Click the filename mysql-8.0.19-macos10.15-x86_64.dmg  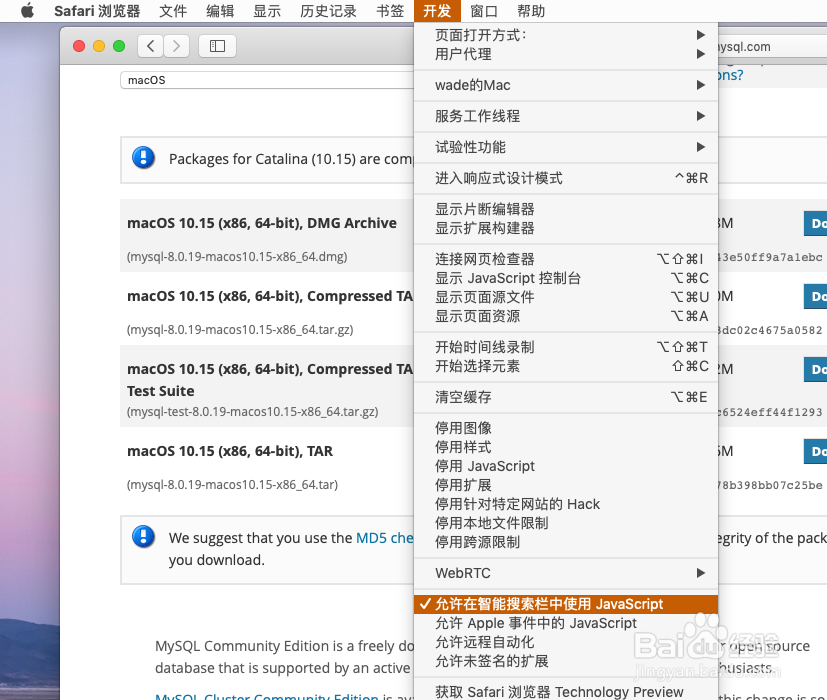[x=237, y=257]
